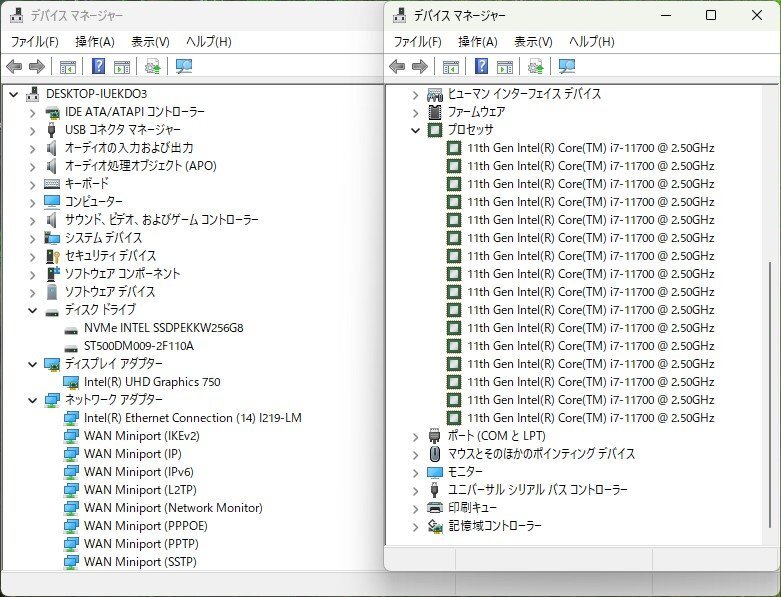Click Back arrow in right Device Manager toolbar
The width and height of the screenshot is (781, 597).
point(397,66)
